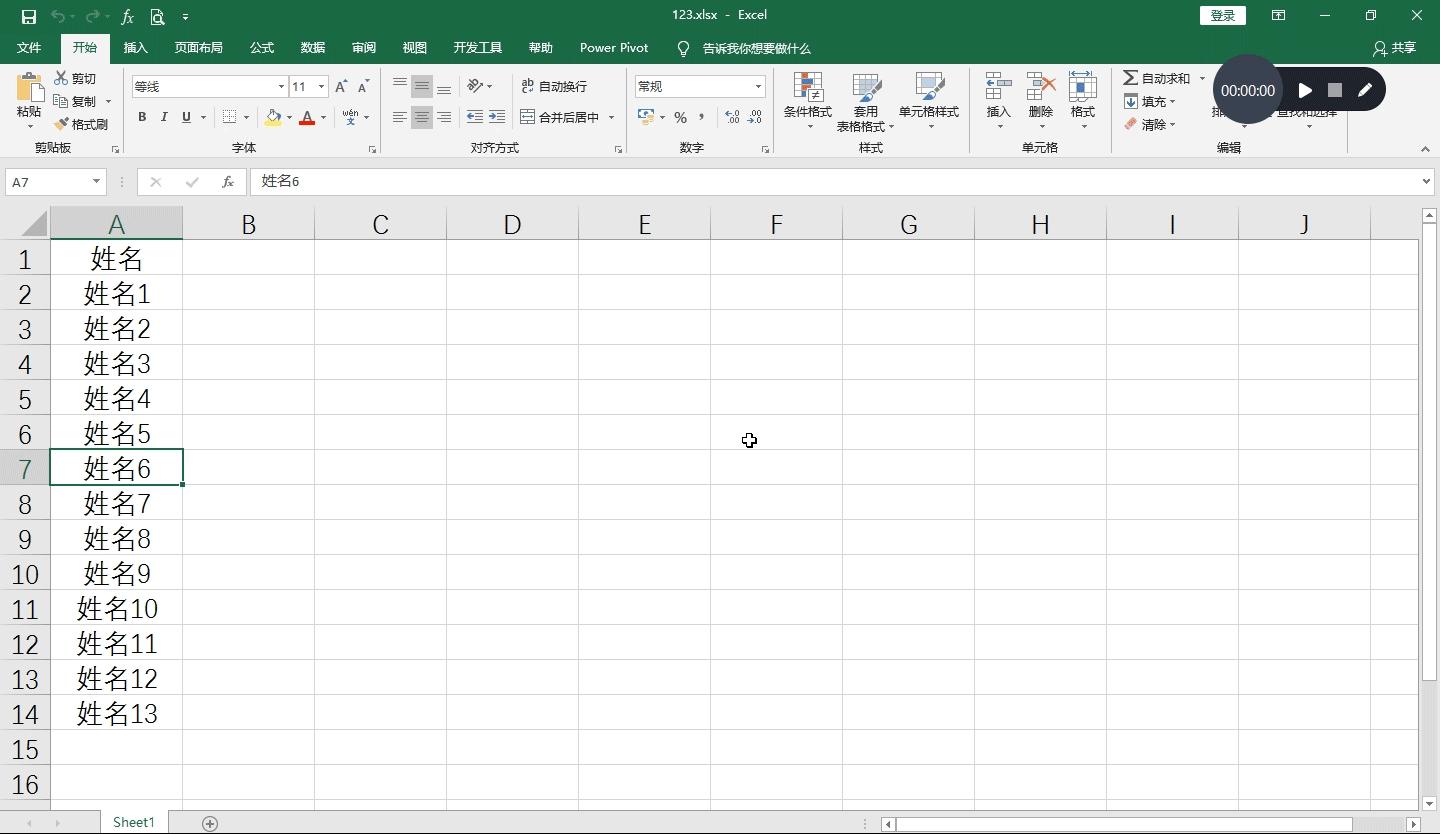
Task: Switch to the 插入 ribbon tab
Action: pos(135,48)
